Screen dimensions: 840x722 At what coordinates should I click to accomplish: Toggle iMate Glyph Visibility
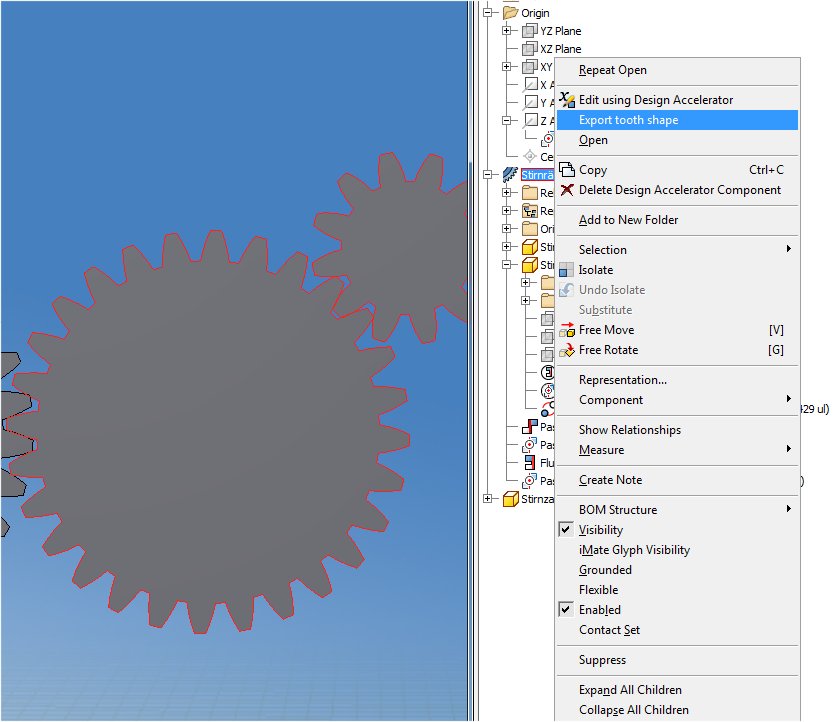click(677, 550)
